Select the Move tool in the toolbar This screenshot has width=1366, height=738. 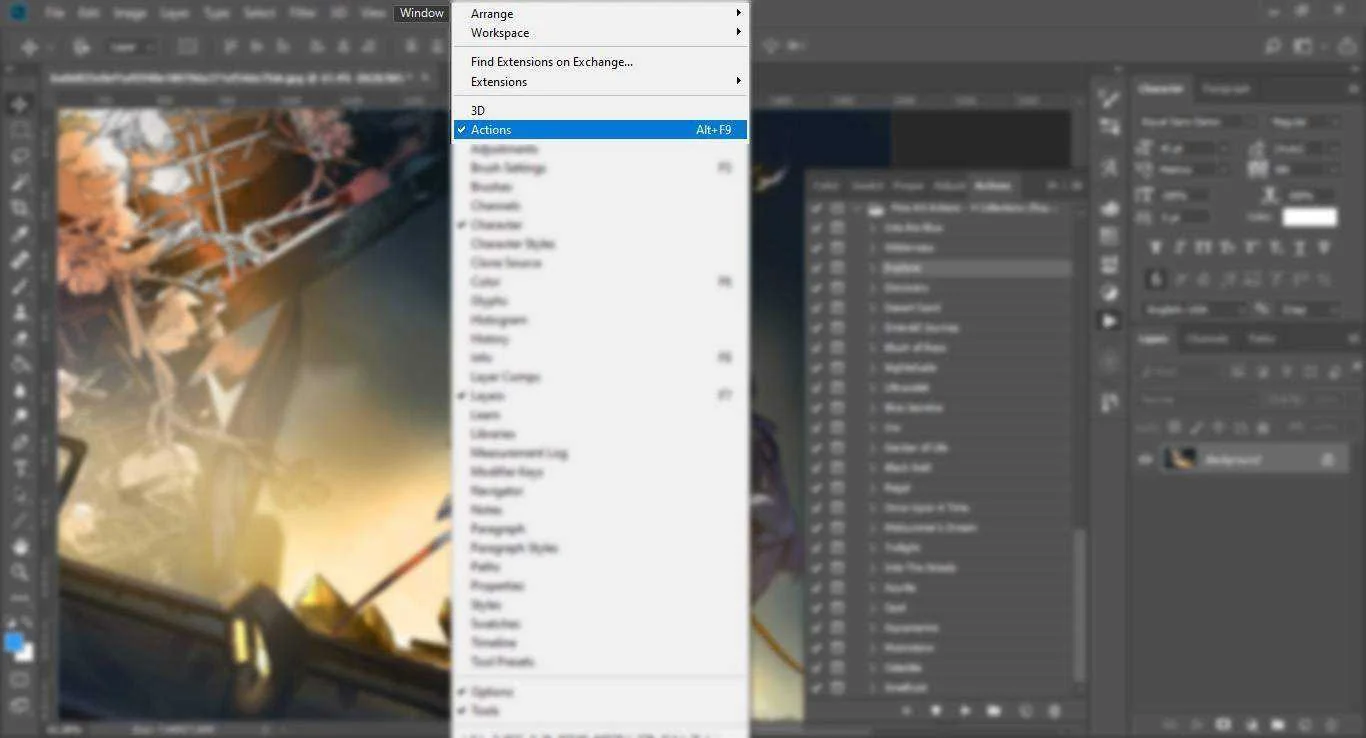(19, 104)
